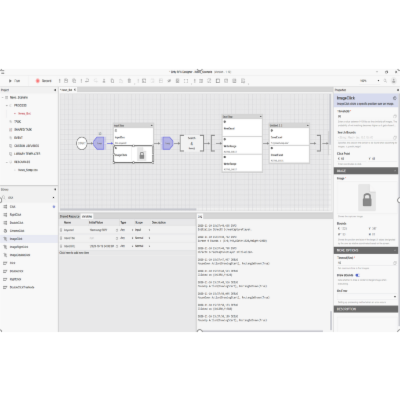Click the fit-to-screen bracket icon in the toolbar

click(186, 81)
